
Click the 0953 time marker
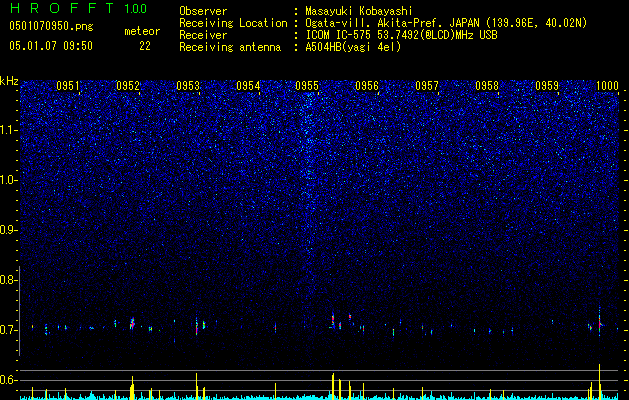(x=188, y=86)
